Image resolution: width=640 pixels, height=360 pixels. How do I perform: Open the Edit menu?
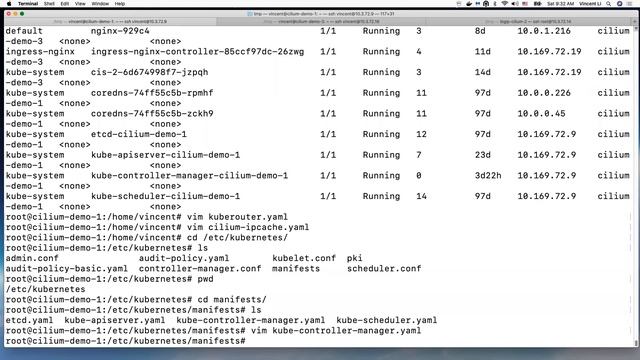pos(64,4)
